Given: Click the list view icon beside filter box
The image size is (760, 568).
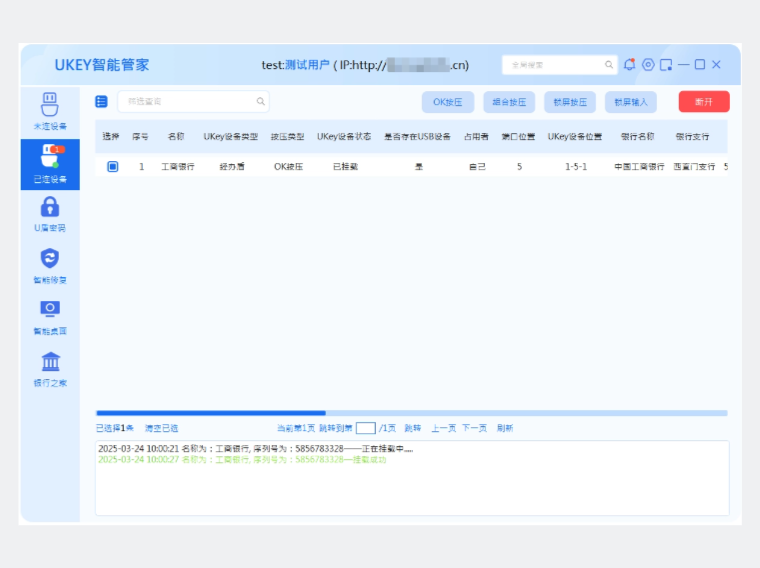Looking at the screenshot, I should (x=101, y=101).
